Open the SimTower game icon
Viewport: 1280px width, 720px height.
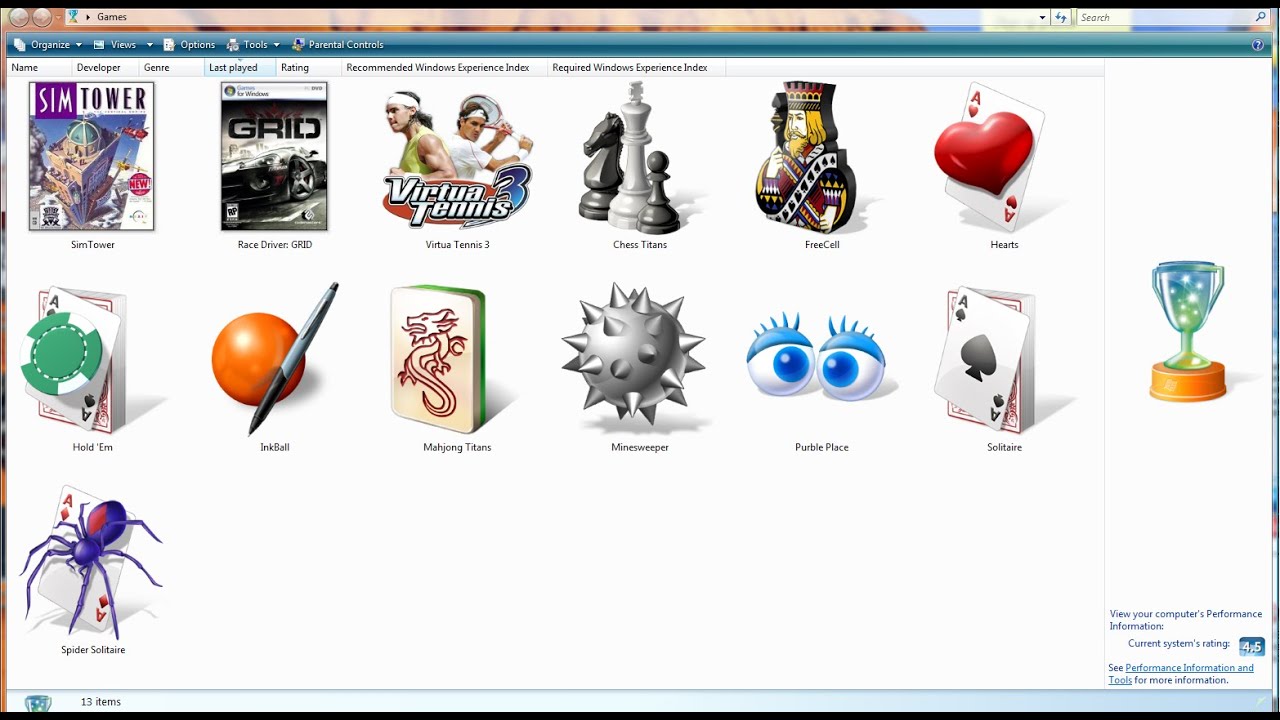point(92,156)
